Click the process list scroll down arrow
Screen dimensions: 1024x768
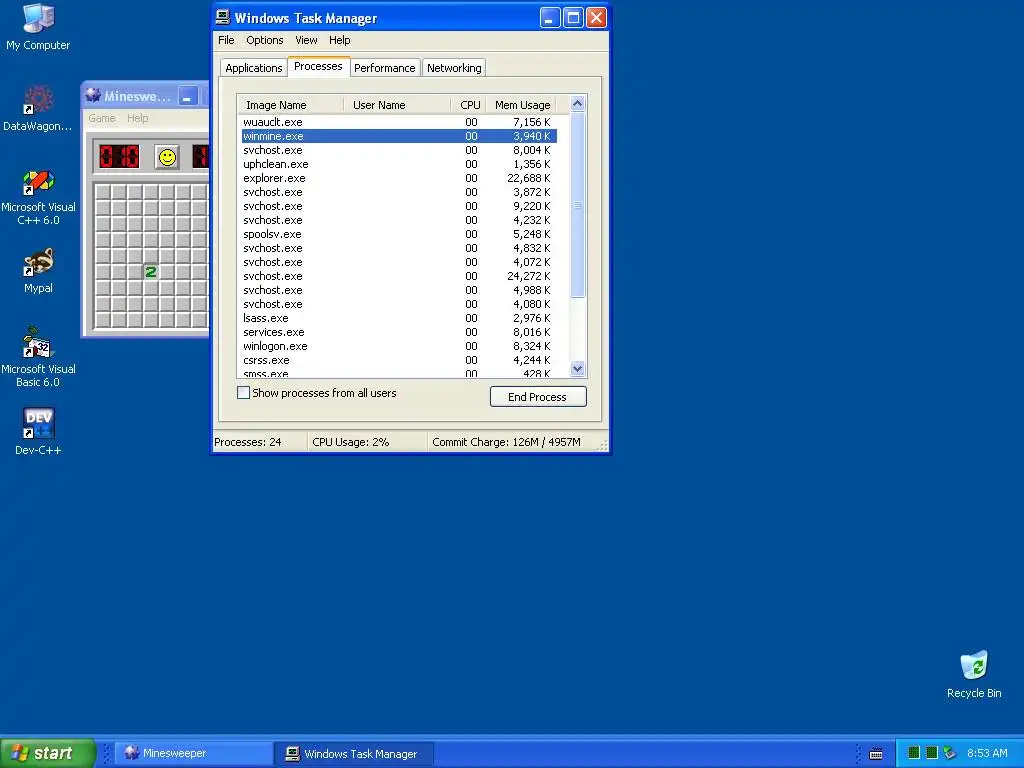(577, 368)
